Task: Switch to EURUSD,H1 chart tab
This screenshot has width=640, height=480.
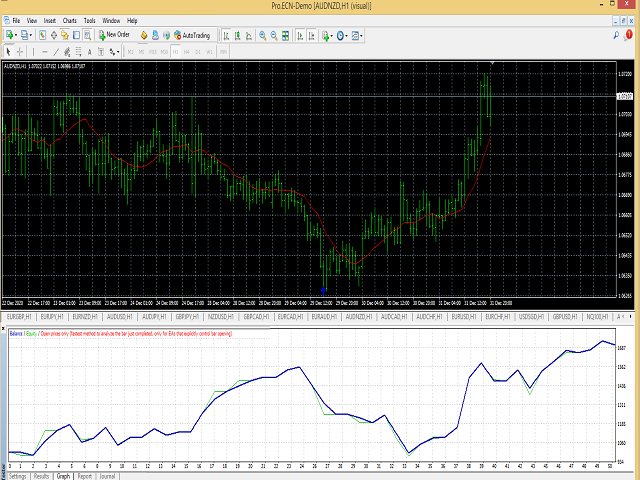Action: tap(464, 316)
